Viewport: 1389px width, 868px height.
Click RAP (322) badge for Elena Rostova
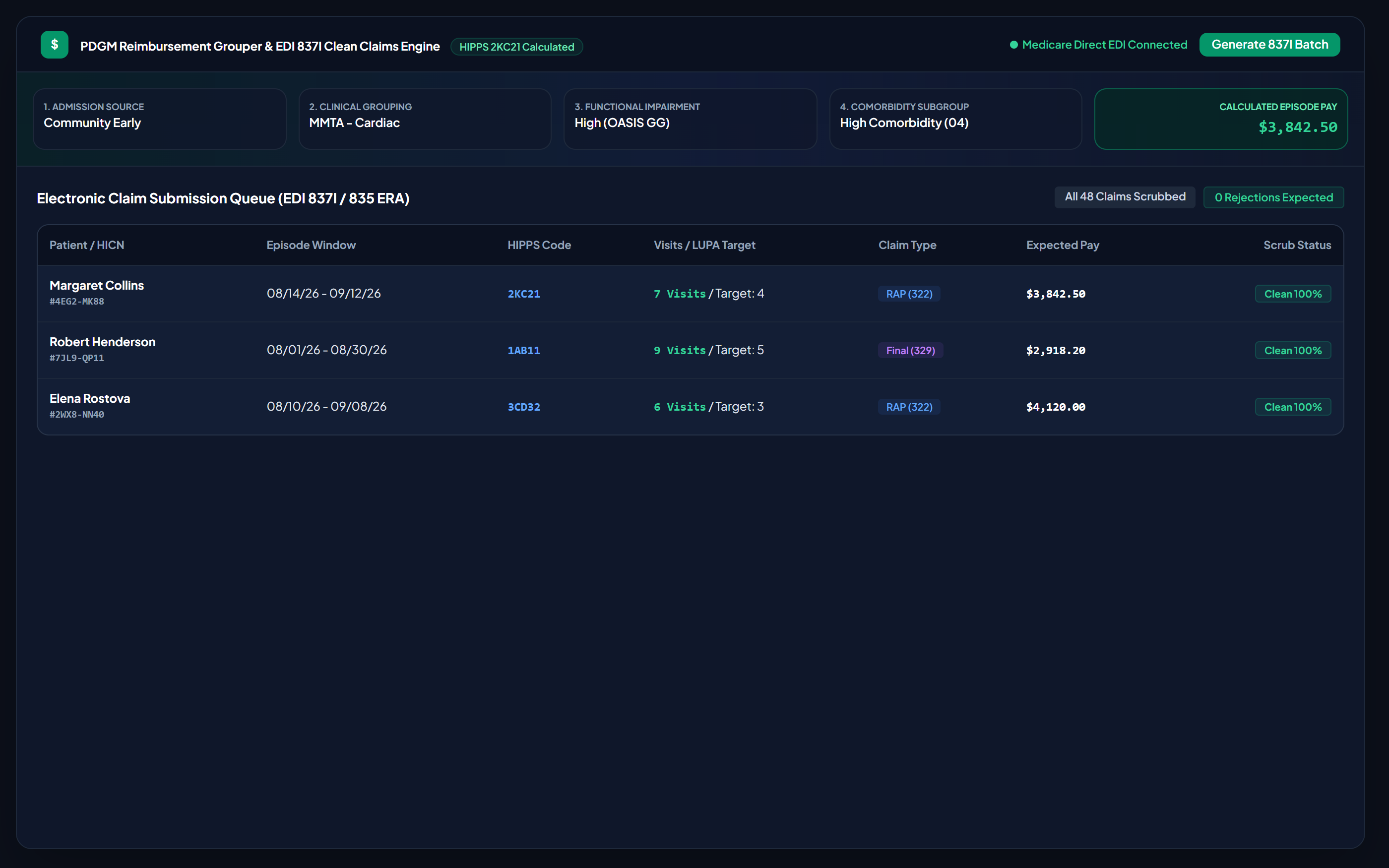909,407
